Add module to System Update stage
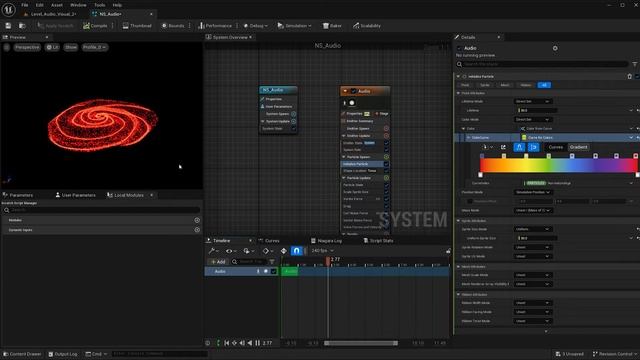This screenshot has width=640, height=360. 293,121
